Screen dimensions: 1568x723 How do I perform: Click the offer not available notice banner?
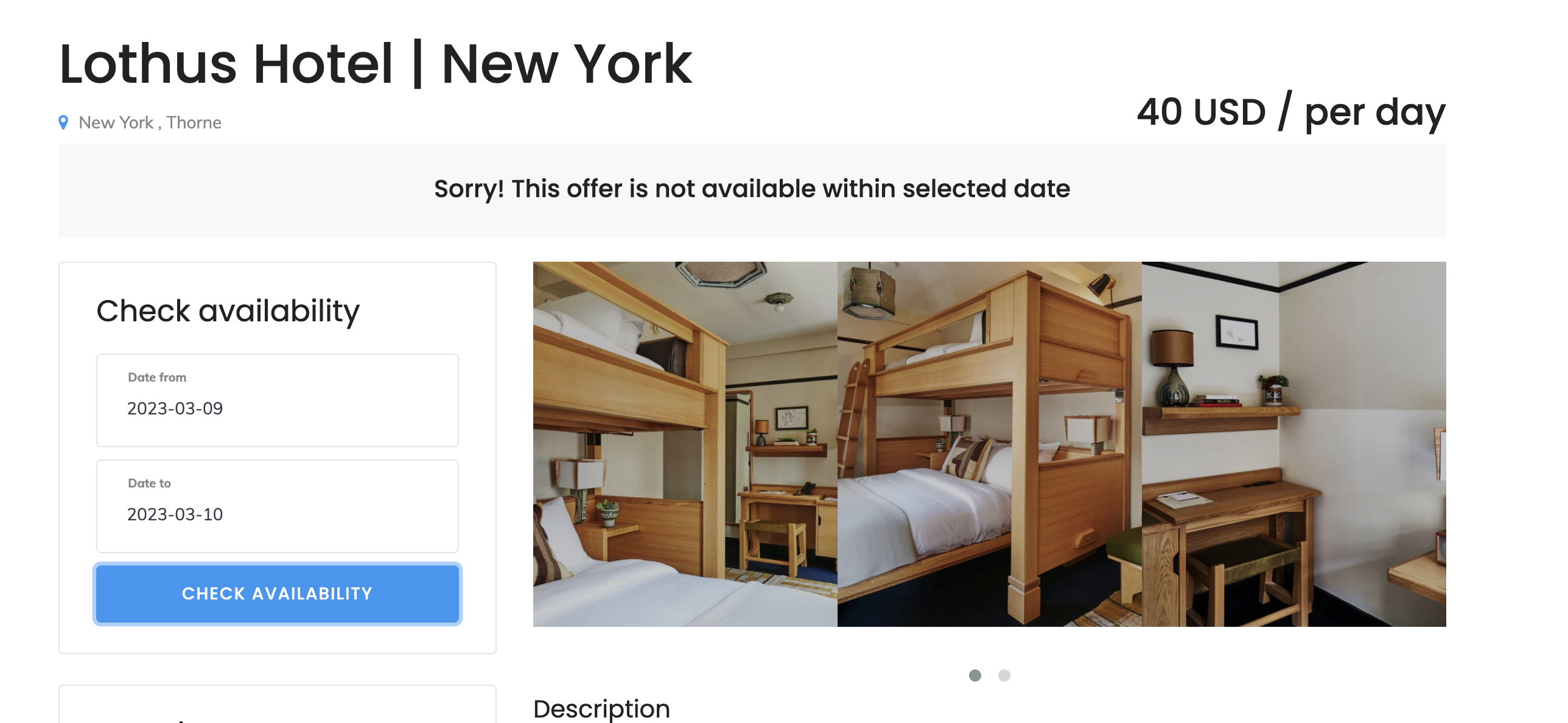tap(752, 190)
